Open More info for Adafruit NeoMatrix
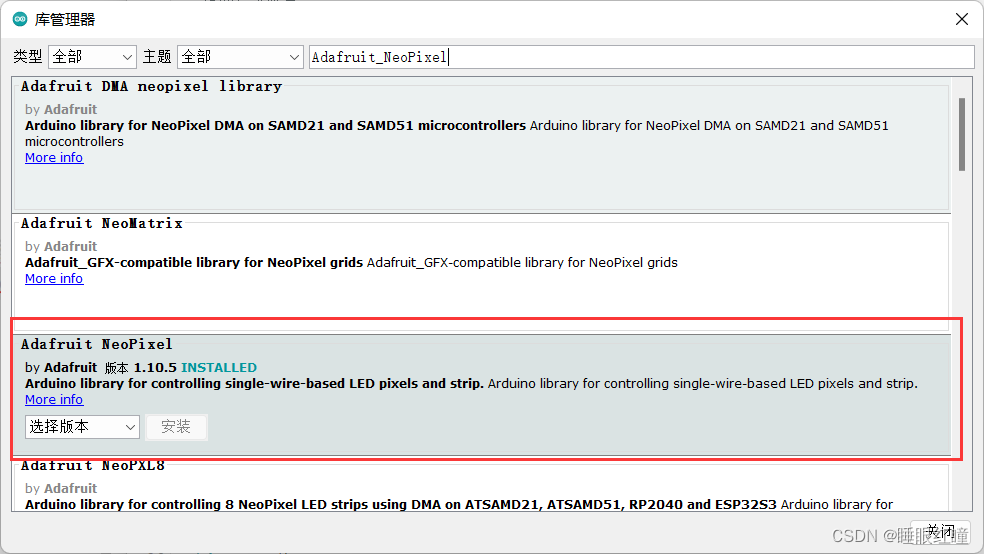984x554 pixels. [x=54, y=279]
